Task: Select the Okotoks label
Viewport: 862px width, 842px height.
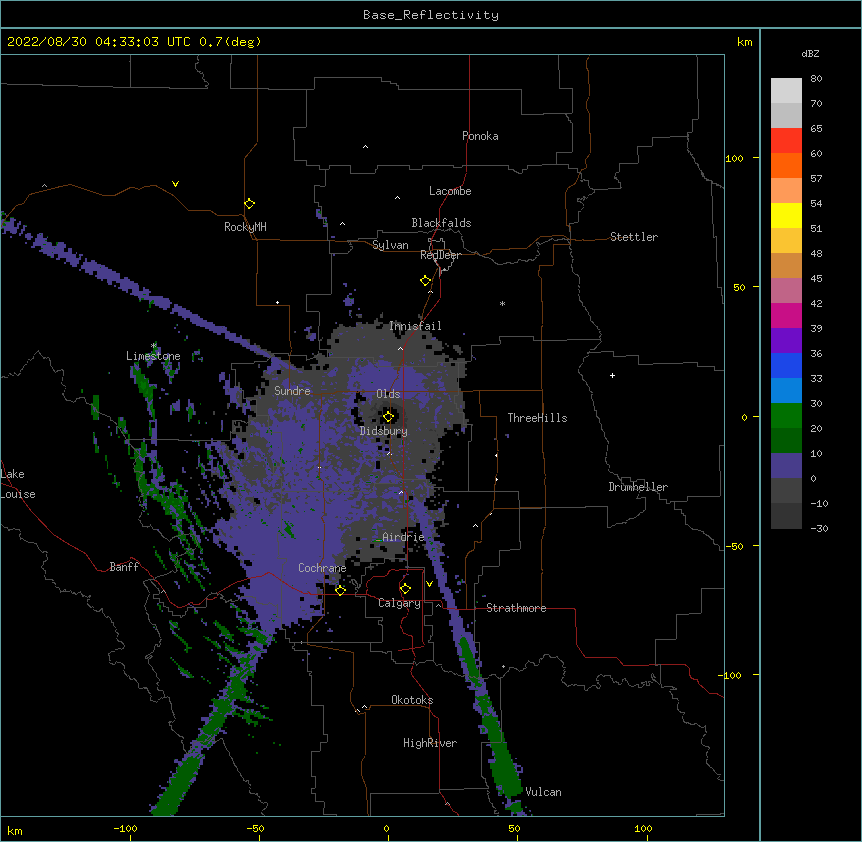Action: click(x=412, y=700)
